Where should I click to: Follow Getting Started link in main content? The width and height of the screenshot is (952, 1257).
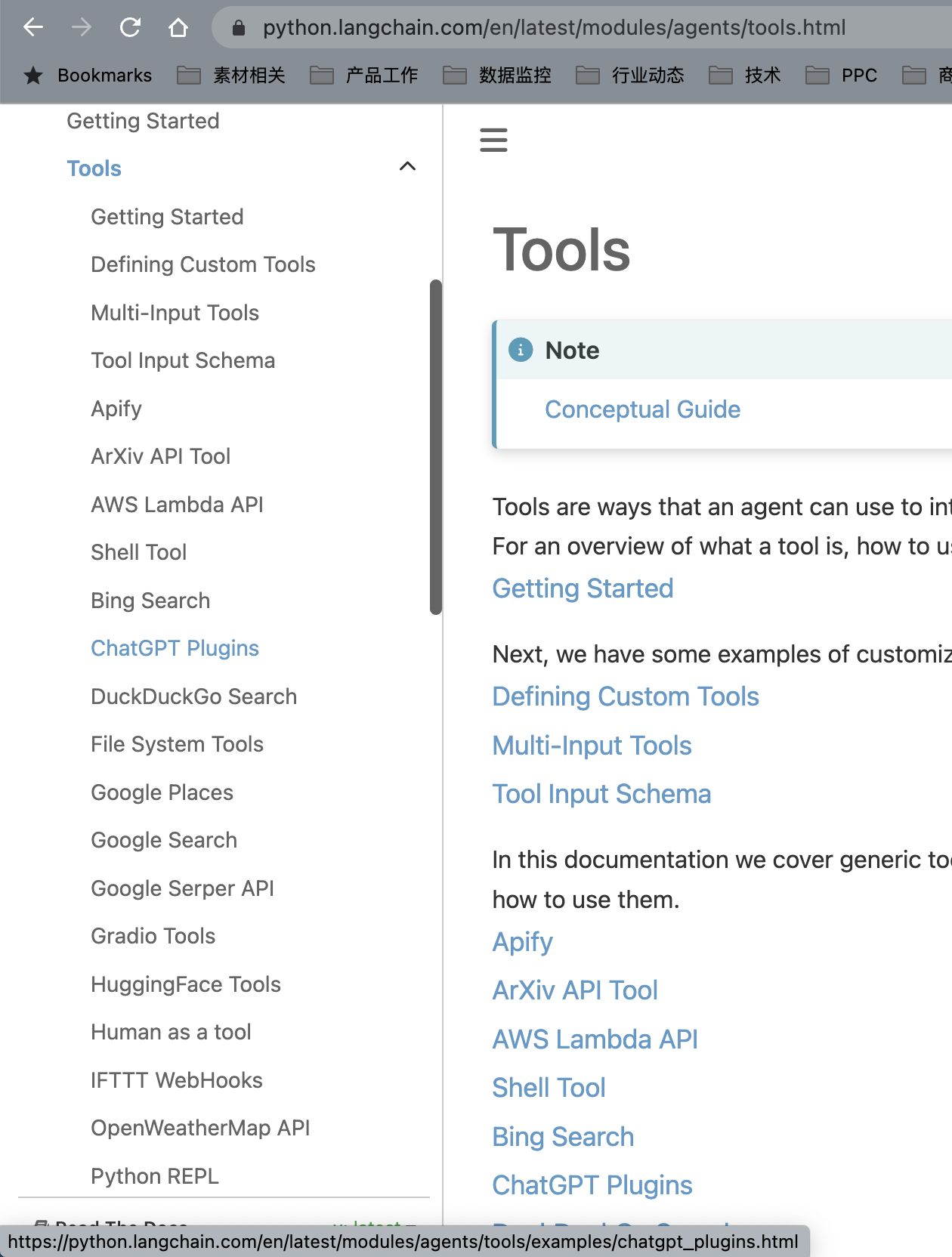coord(583,588)
